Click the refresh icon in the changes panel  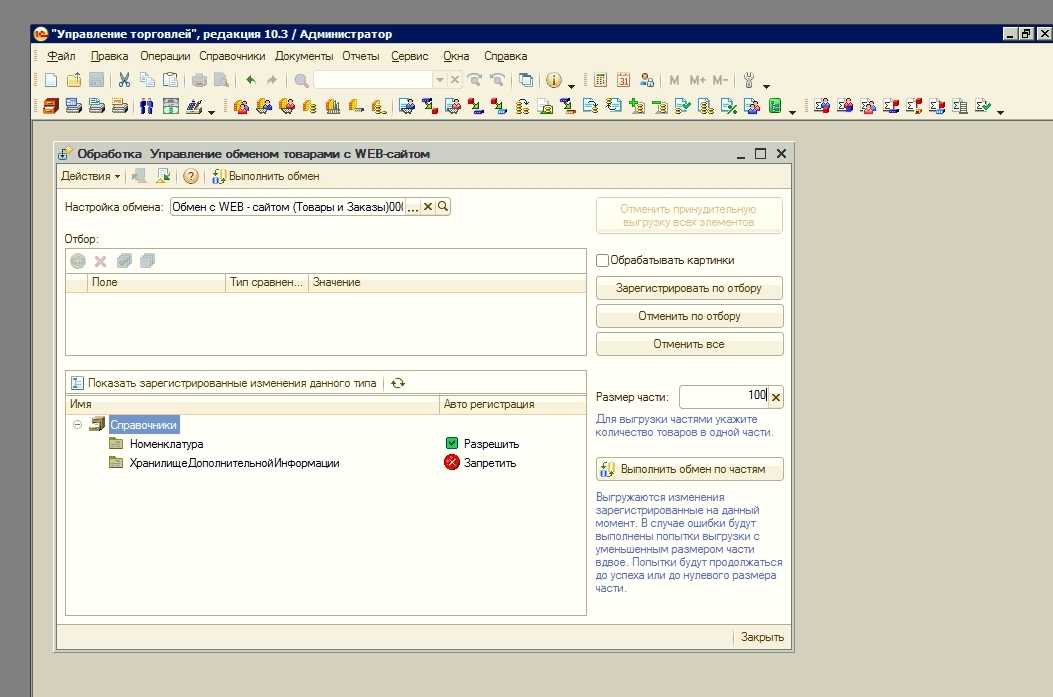pyautogui.click(x=398, y=383)
